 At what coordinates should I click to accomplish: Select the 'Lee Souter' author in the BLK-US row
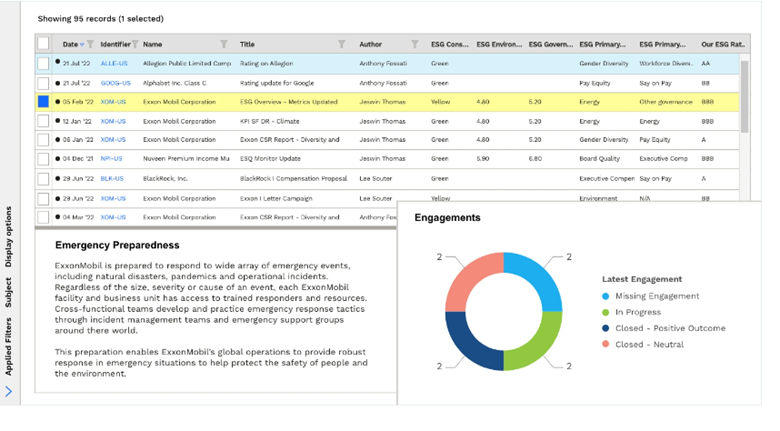coord(376,179)
